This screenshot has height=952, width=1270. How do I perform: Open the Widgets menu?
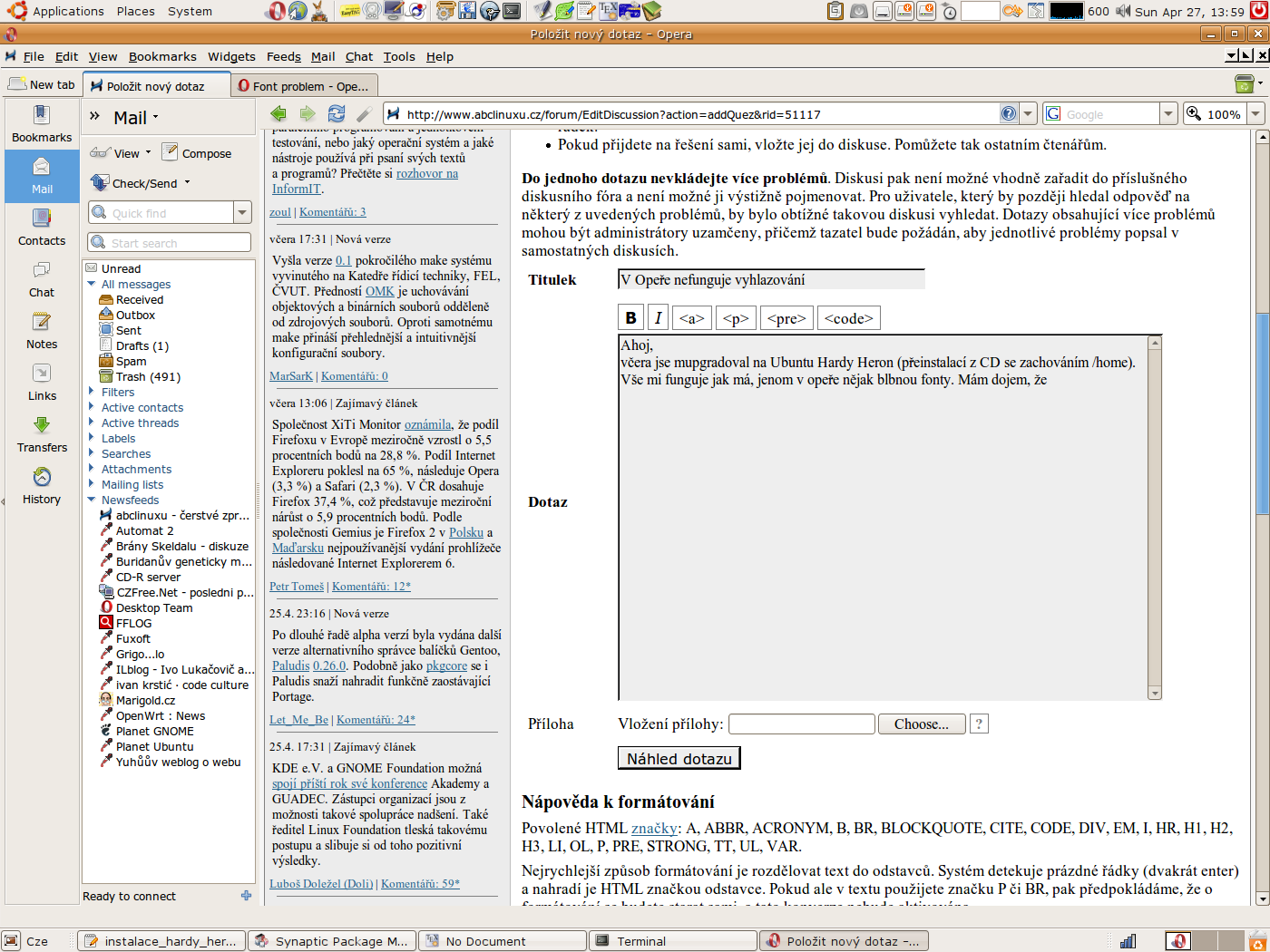tap(231, 56)
